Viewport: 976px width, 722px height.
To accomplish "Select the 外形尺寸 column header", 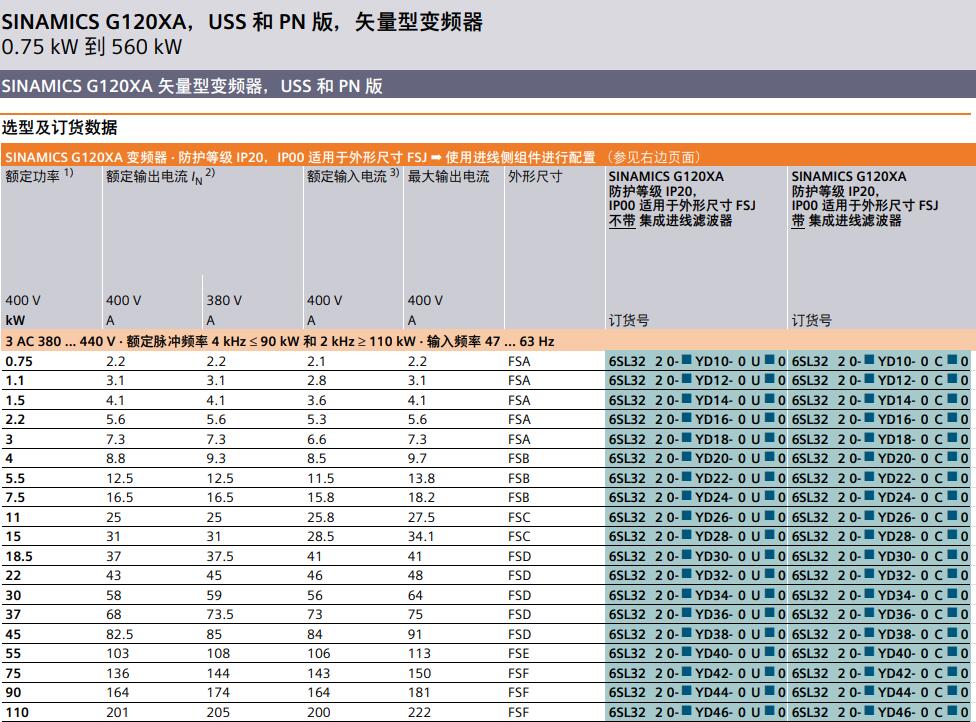I will coord(535,176).
